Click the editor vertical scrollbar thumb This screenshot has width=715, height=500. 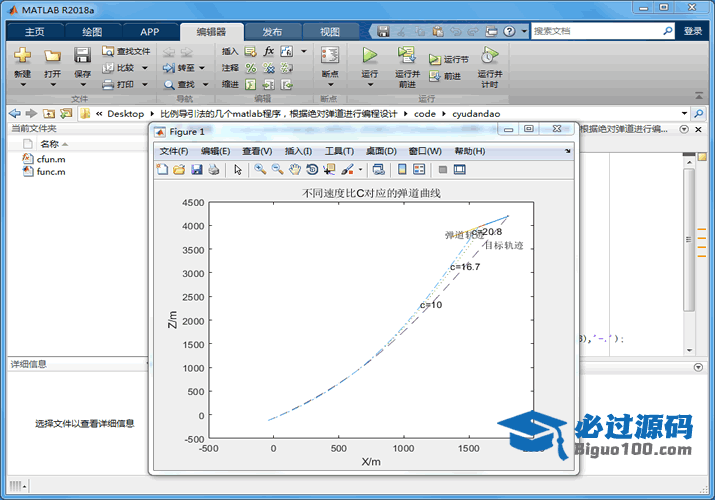(x=689, y=240)
